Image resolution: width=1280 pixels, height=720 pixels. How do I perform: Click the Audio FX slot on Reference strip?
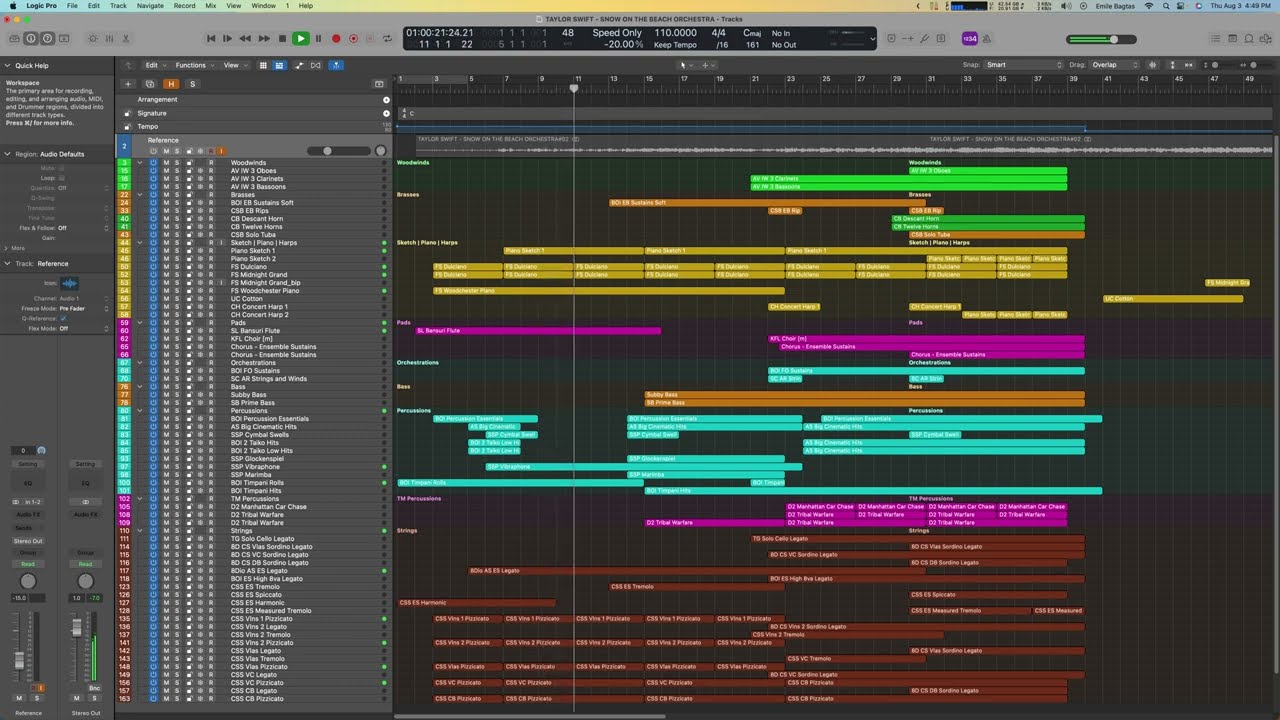tap(28, 515)
